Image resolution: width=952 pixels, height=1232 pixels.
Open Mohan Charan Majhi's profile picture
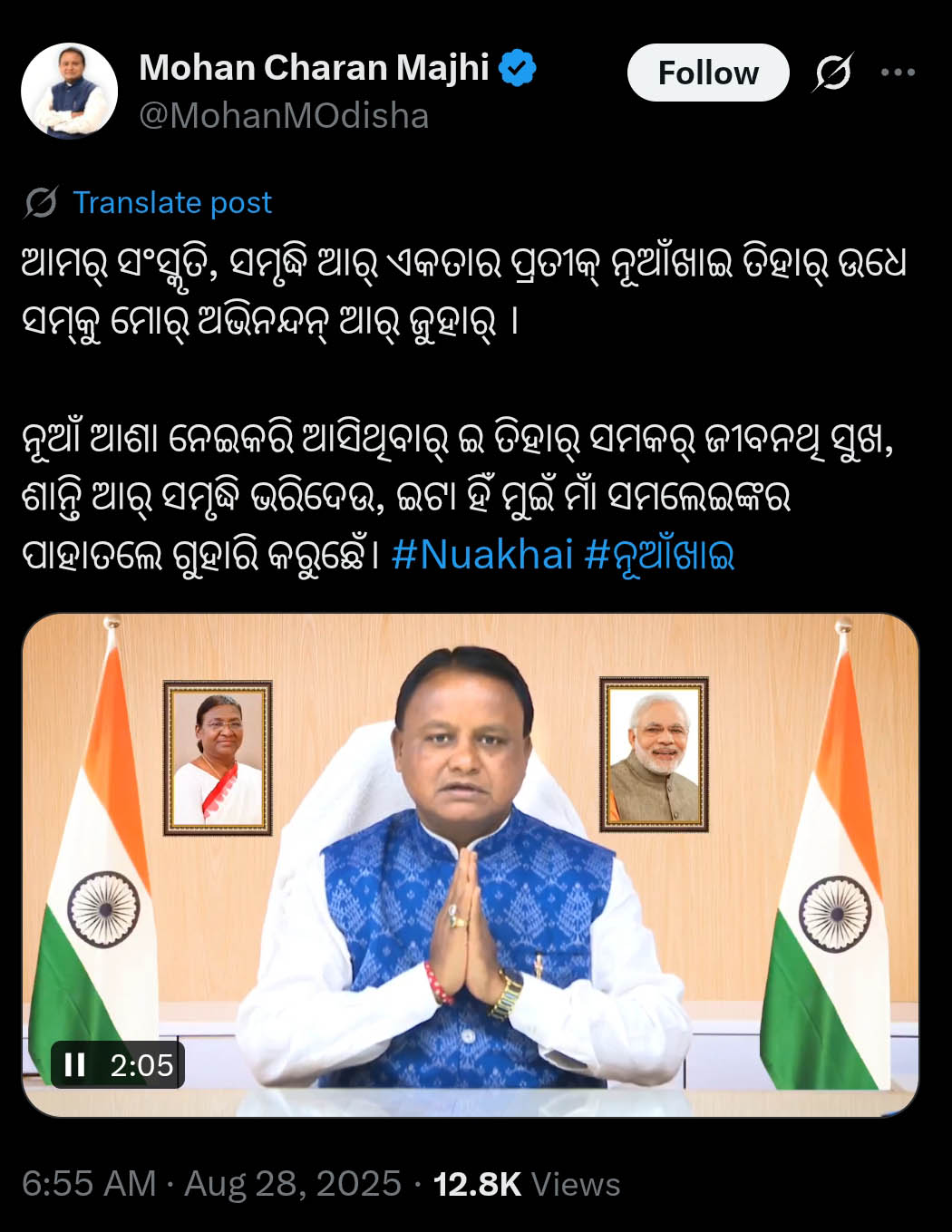point(69,91)
